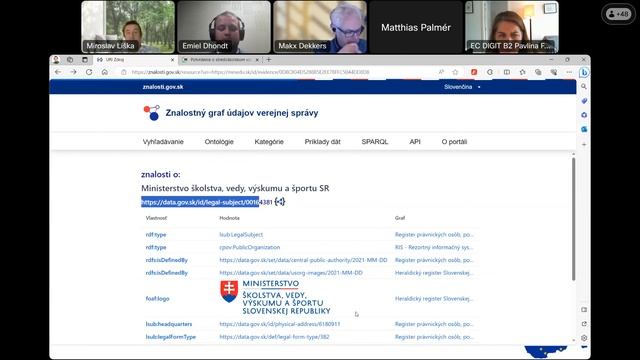Screen dimensions: 640x360
Task: Open the tab actions menu icon
Action: point(85,60)
